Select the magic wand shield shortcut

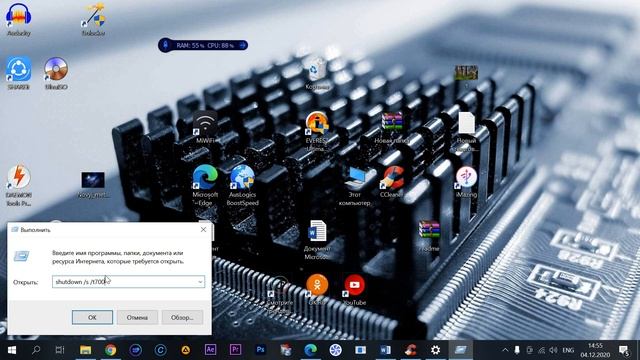[93, 19]
